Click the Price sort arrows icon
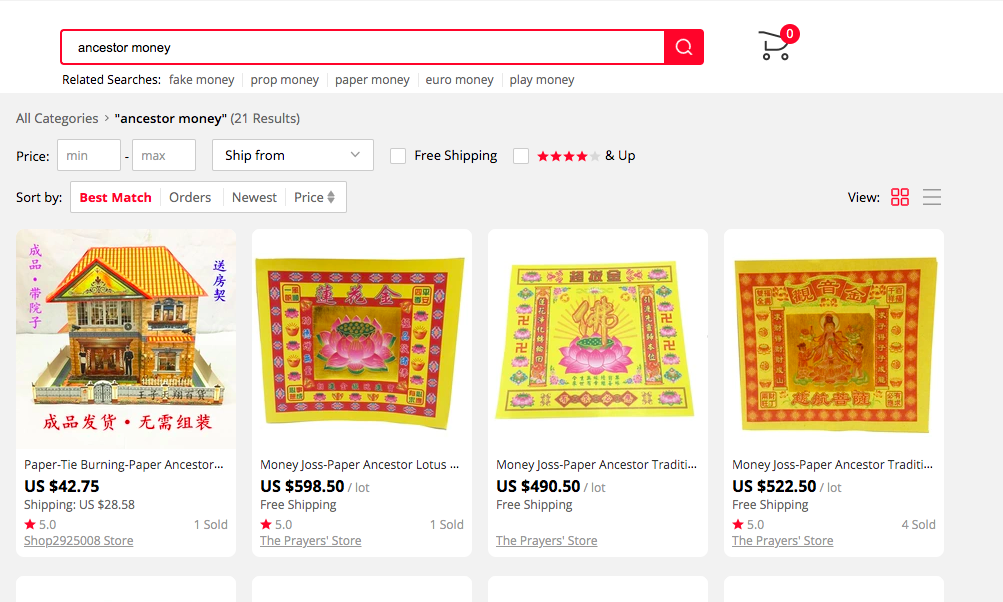This screenshot has width=1003, height=602. 331,197
